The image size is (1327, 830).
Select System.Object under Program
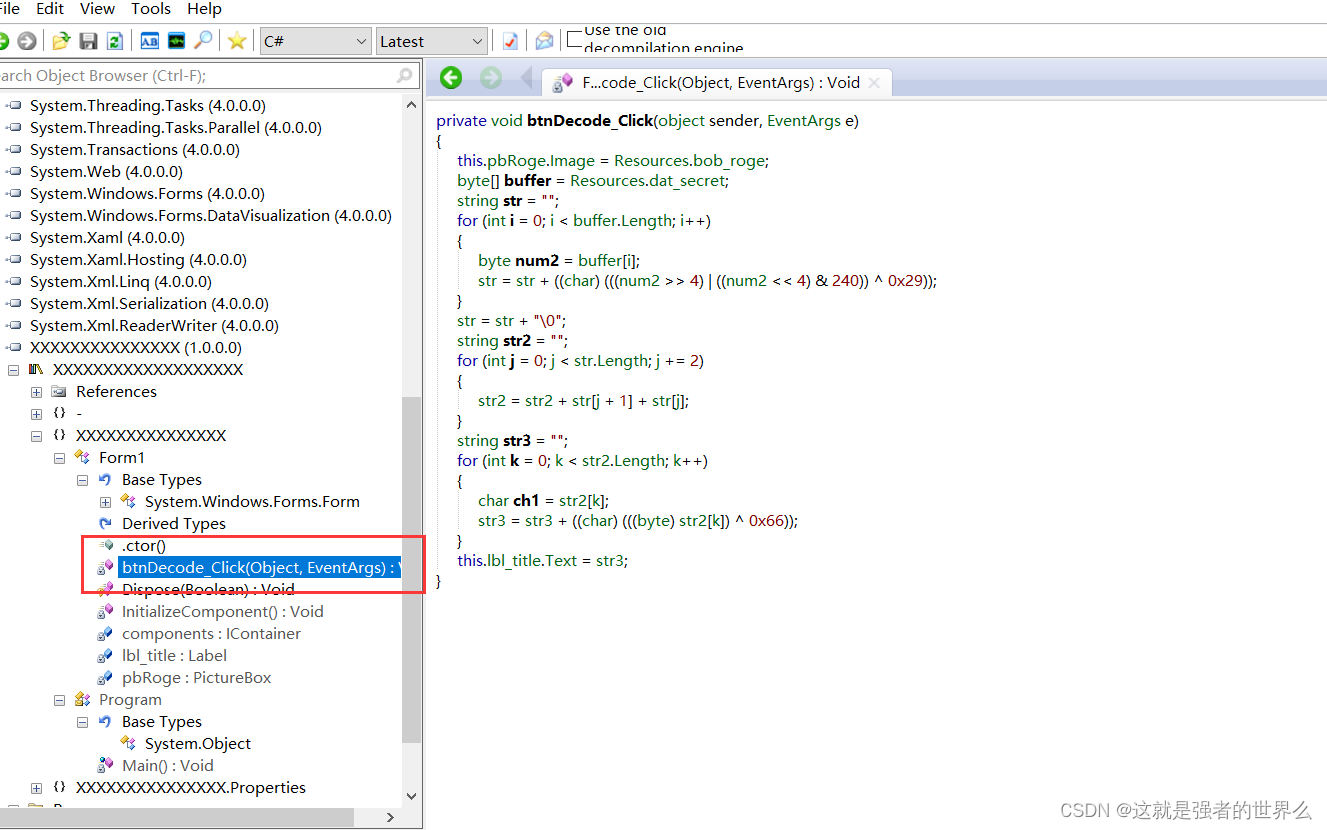[x=198, y=744]
